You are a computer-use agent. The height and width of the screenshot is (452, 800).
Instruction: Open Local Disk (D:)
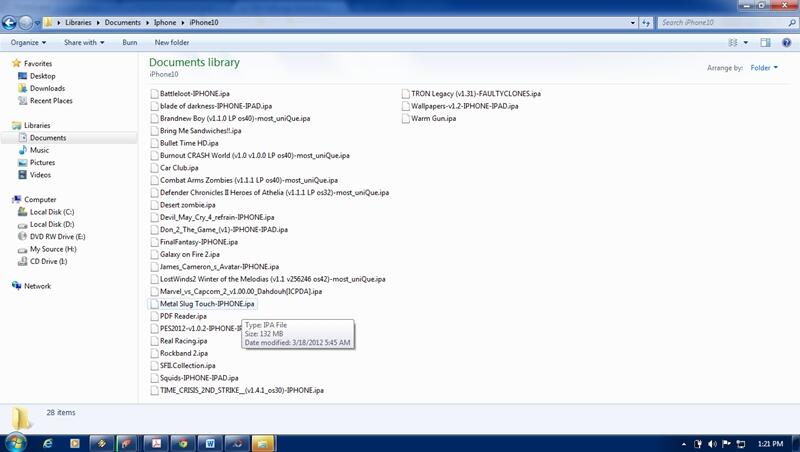click(52, 224)
